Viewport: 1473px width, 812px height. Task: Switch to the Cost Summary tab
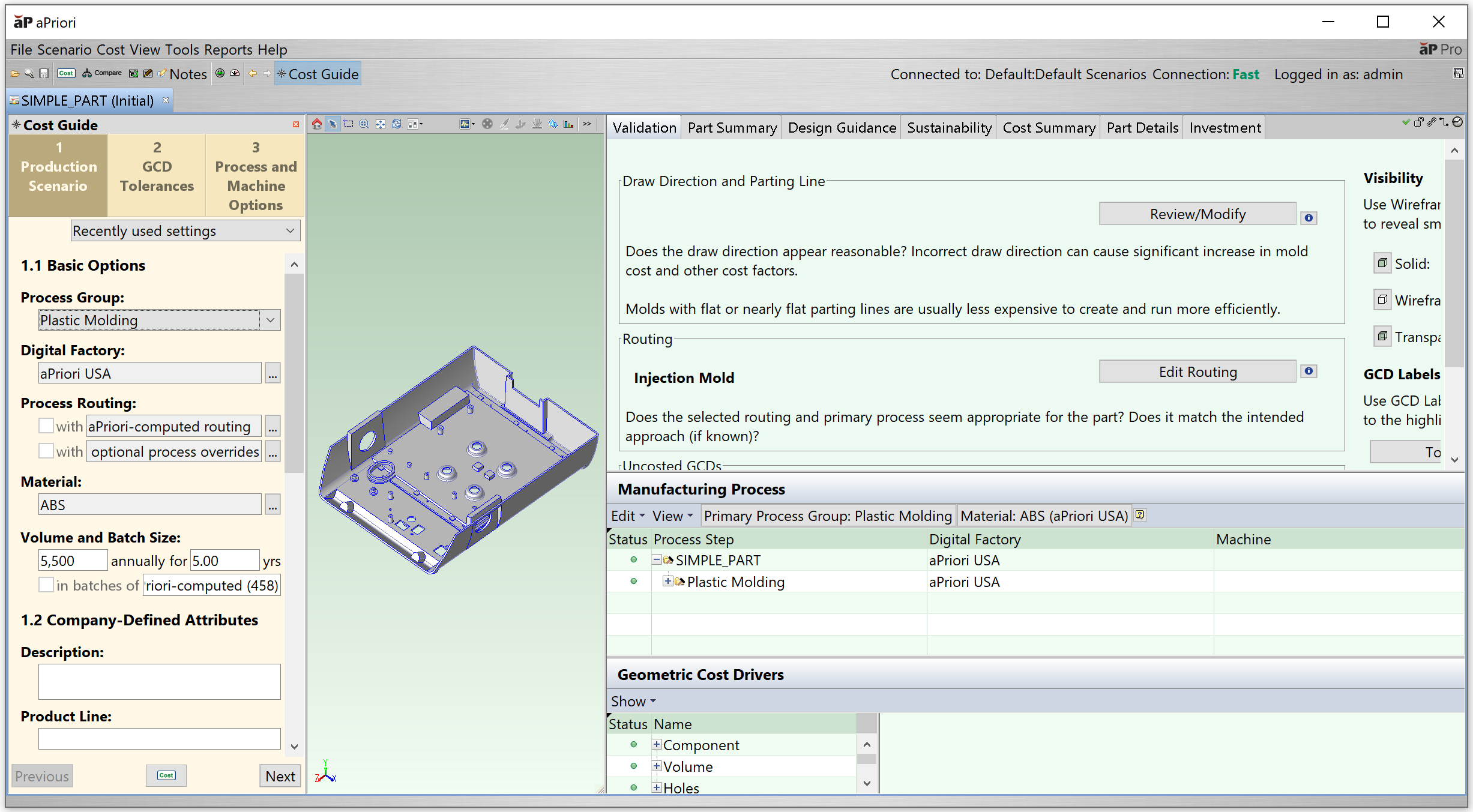1049,127
